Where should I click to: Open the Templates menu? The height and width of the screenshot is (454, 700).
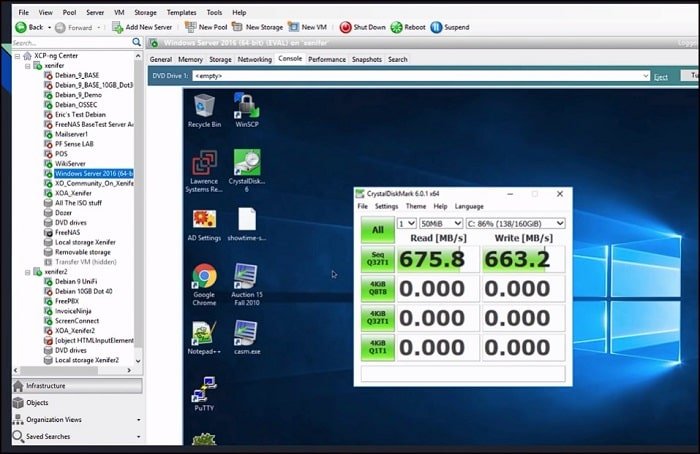click(181, 12)
